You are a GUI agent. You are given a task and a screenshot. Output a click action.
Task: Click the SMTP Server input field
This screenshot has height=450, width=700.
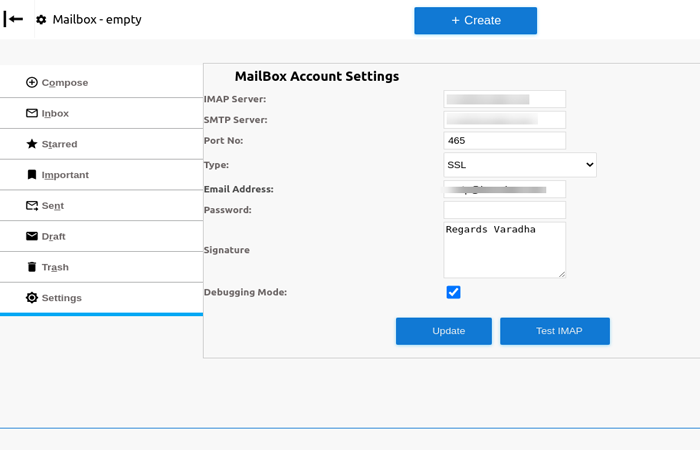[504, 120]
